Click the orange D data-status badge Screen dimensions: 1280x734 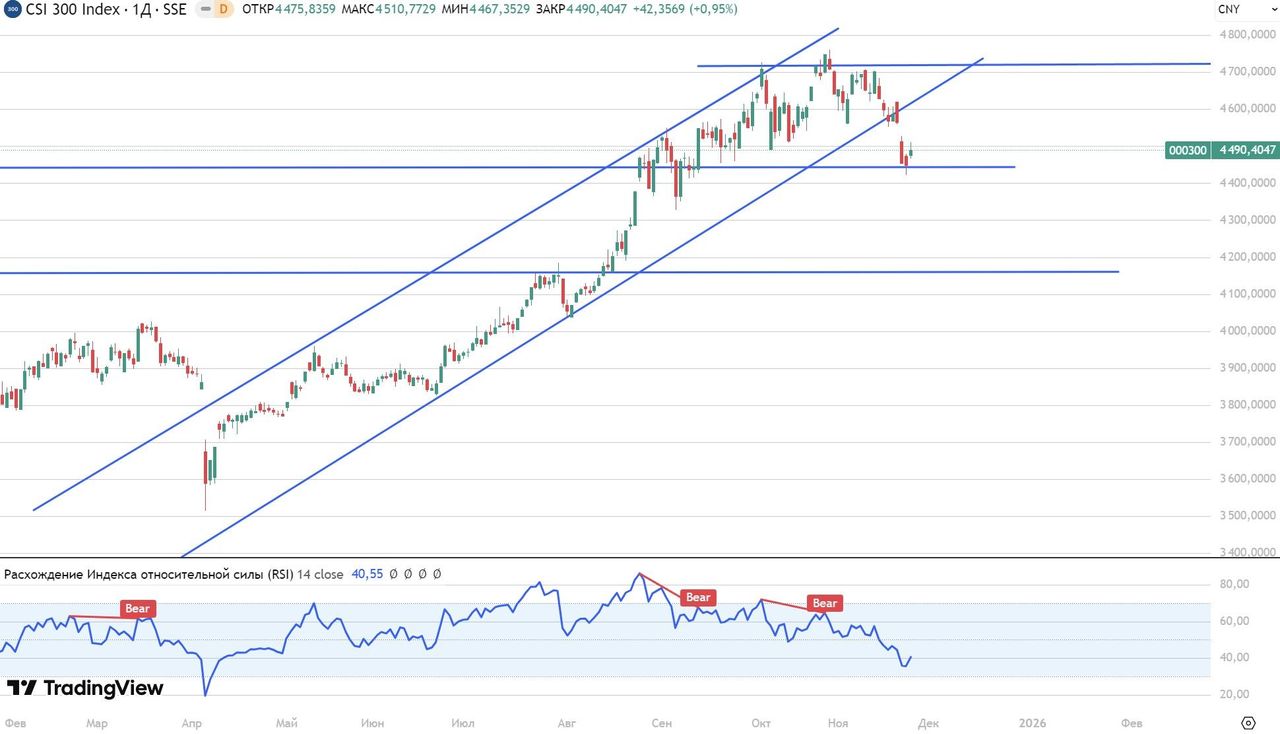[x=223, y=9]
